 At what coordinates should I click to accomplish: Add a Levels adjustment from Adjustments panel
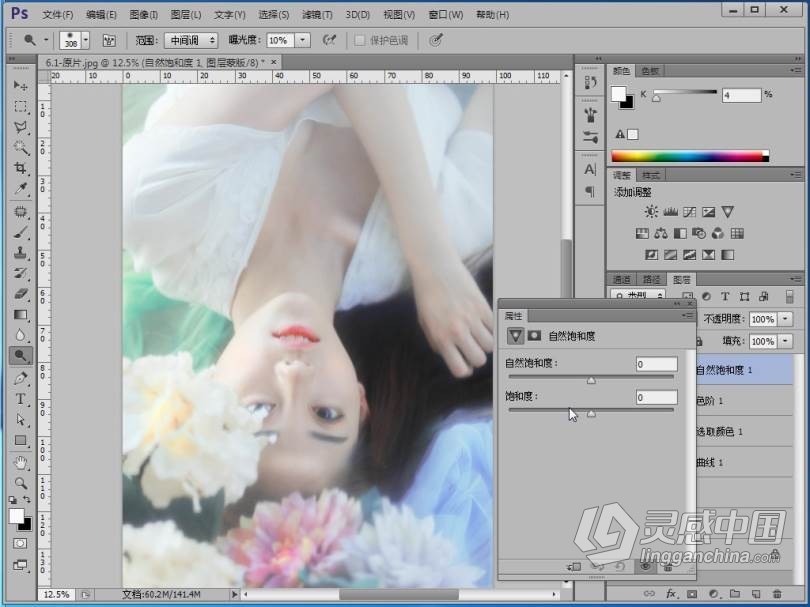pyautogui.click(x=671, y=212)
